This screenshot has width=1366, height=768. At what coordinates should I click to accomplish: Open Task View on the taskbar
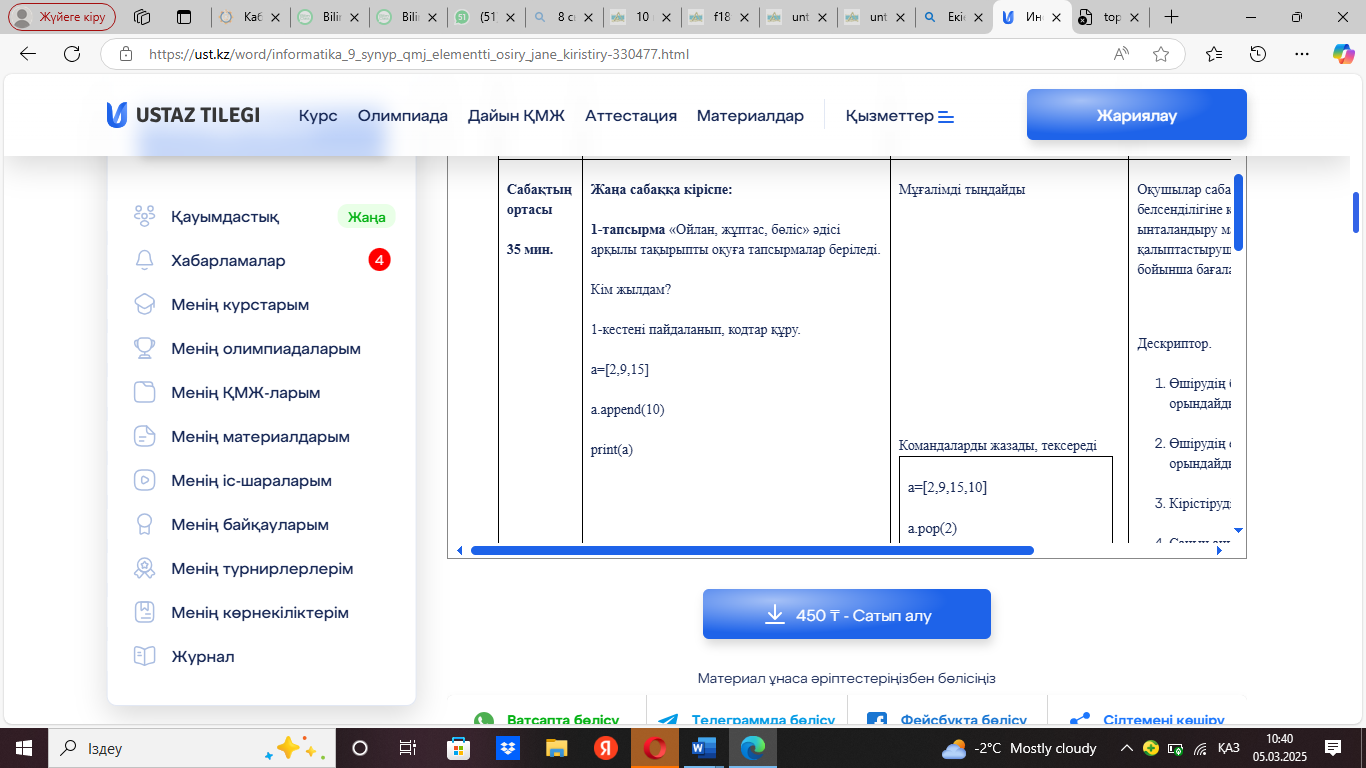[x=408, y=748]
